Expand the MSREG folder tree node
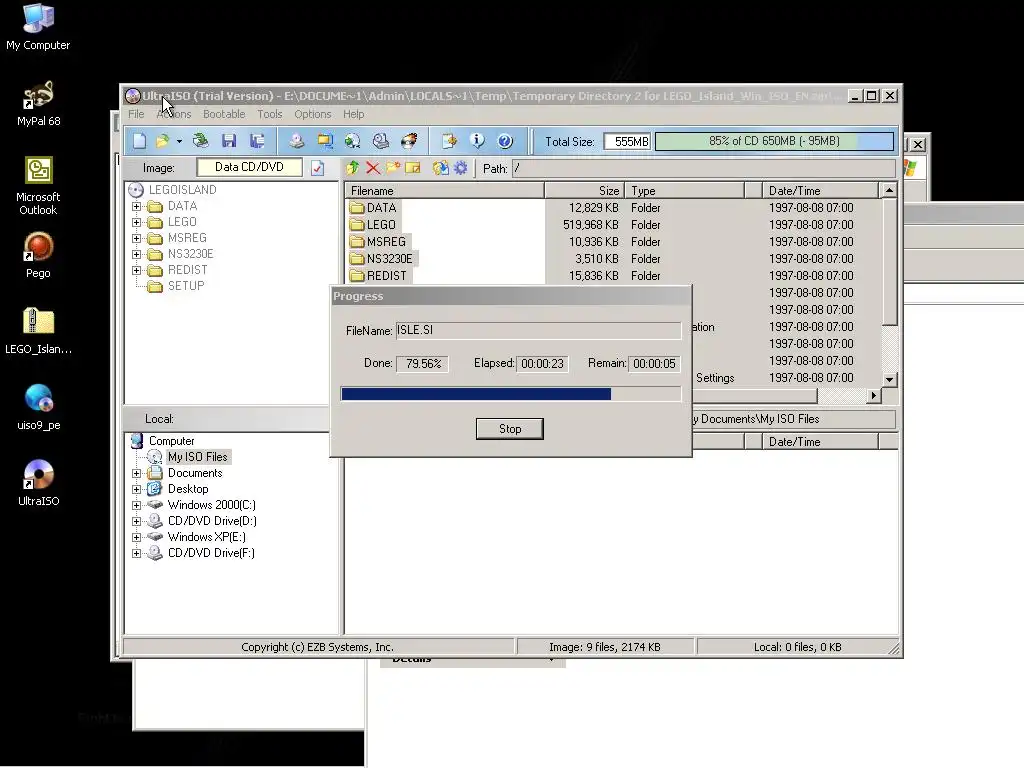1024x768 pixels. (x=136, y=238)
